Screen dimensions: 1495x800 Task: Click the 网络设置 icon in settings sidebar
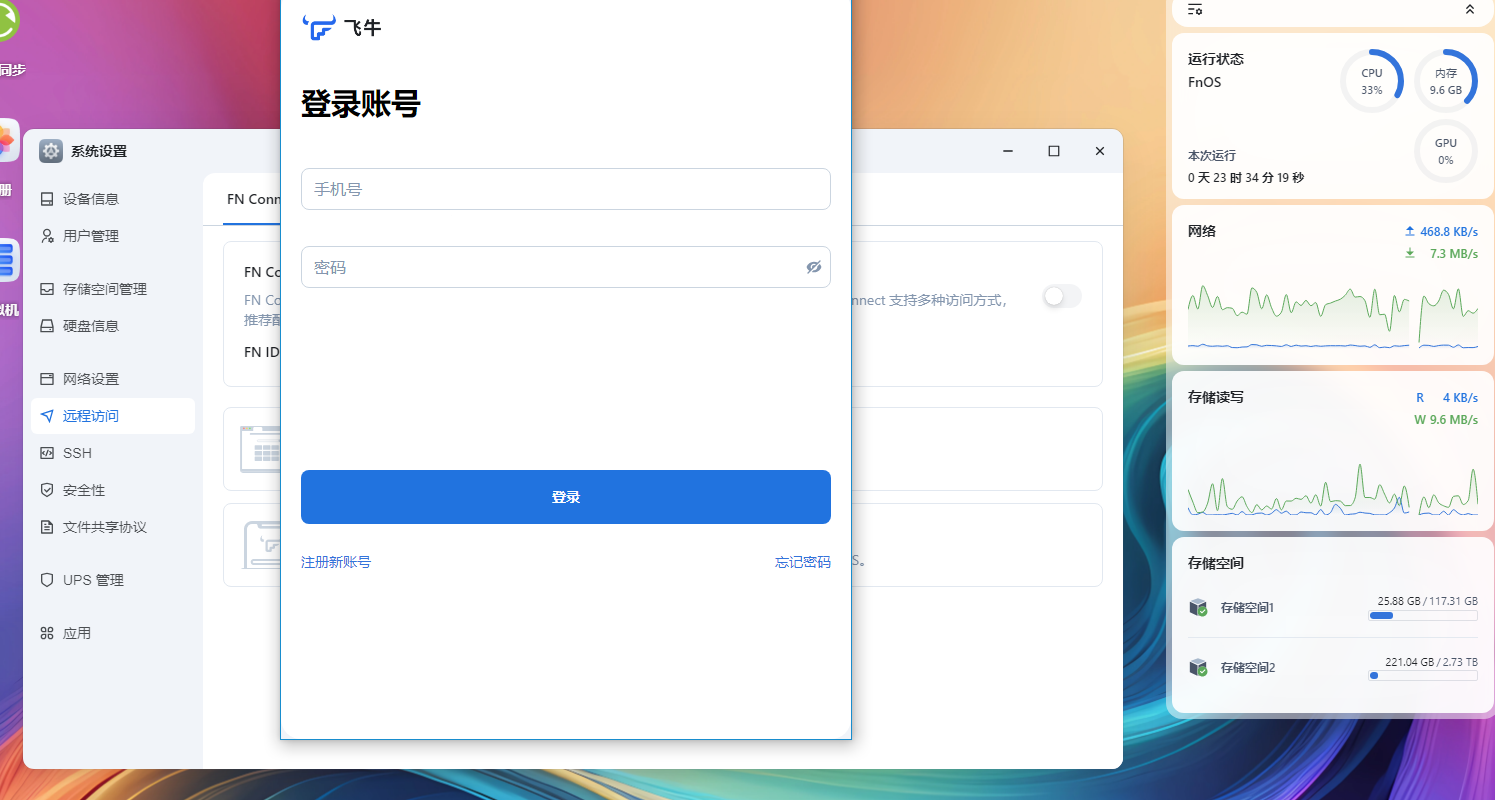(46, 379)
